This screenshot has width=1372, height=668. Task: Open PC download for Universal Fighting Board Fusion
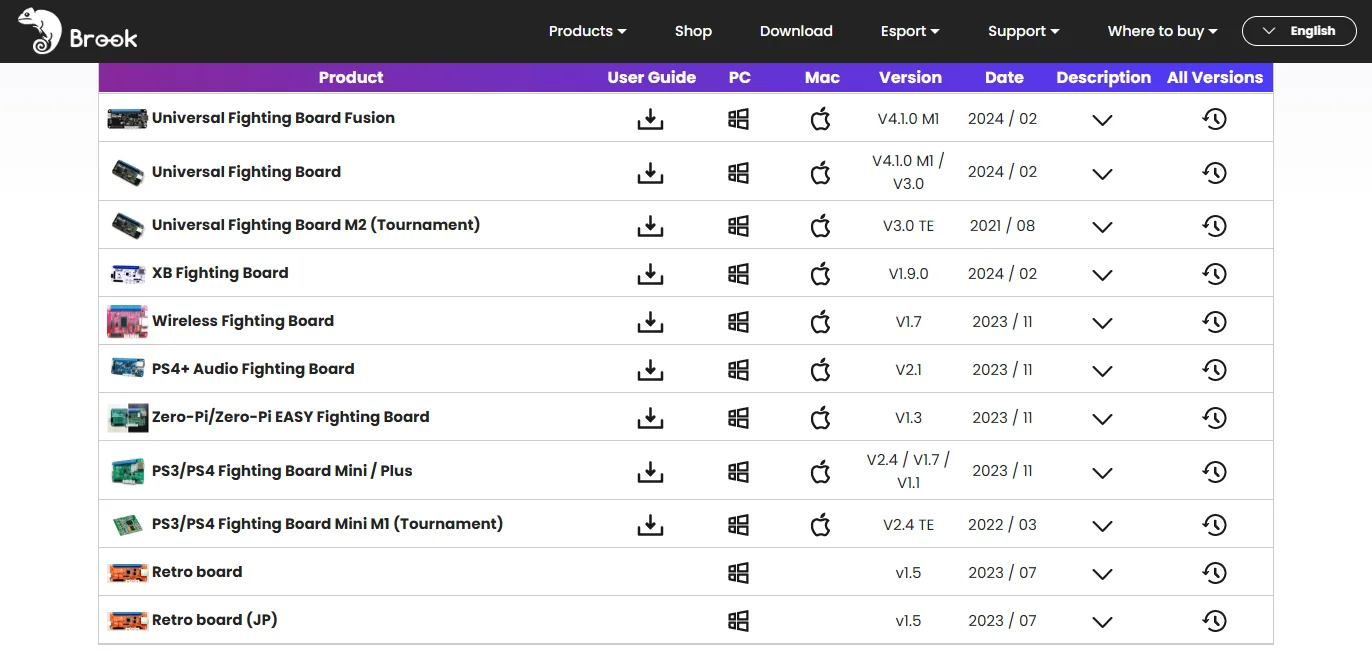point(739,119)
